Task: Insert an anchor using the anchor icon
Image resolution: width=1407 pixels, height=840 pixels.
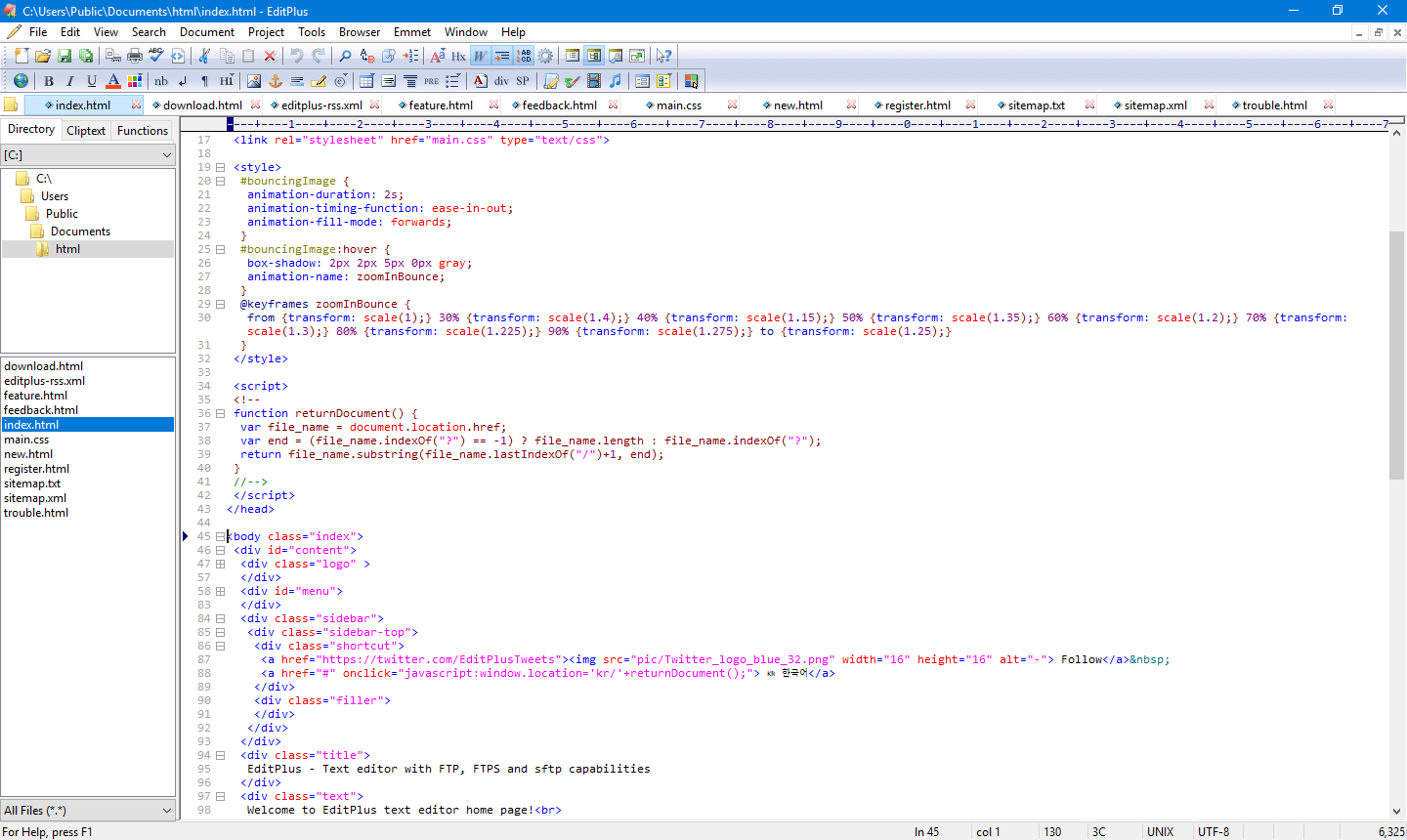Action: pyautogui.click(x=277, y=80)
